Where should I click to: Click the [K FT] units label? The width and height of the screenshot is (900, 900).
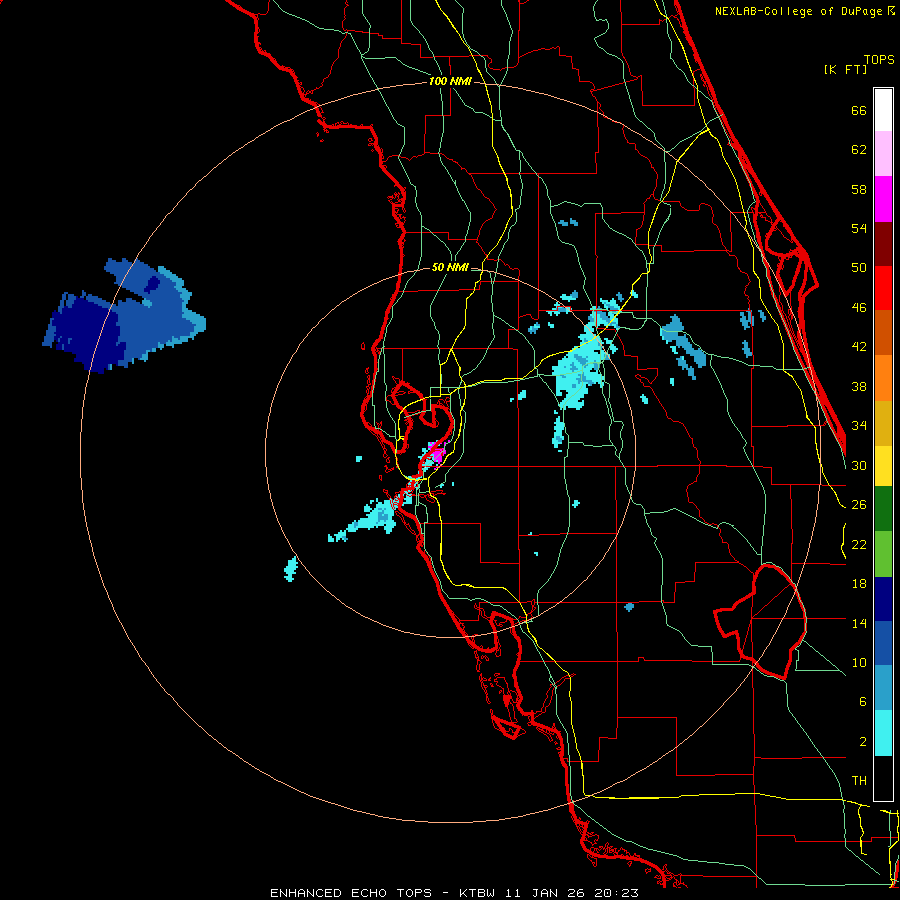click(x=845, y=69)
